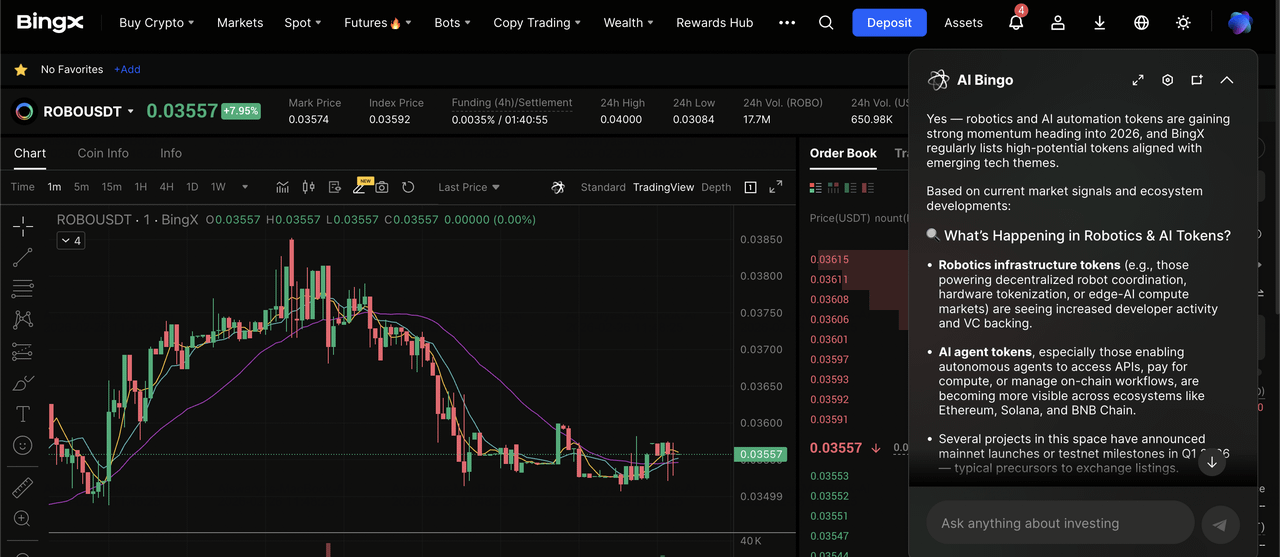Switch order book to horizontal view
This screenshot has height=557, width=1280.
tap(833, 187)
